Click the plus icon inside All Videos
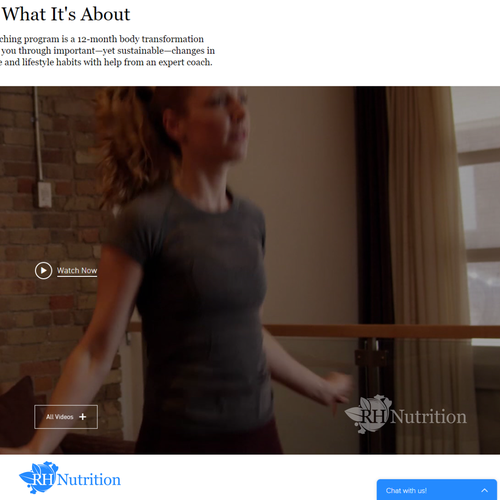This screenshot has height=500, width=500. [83, 417]
